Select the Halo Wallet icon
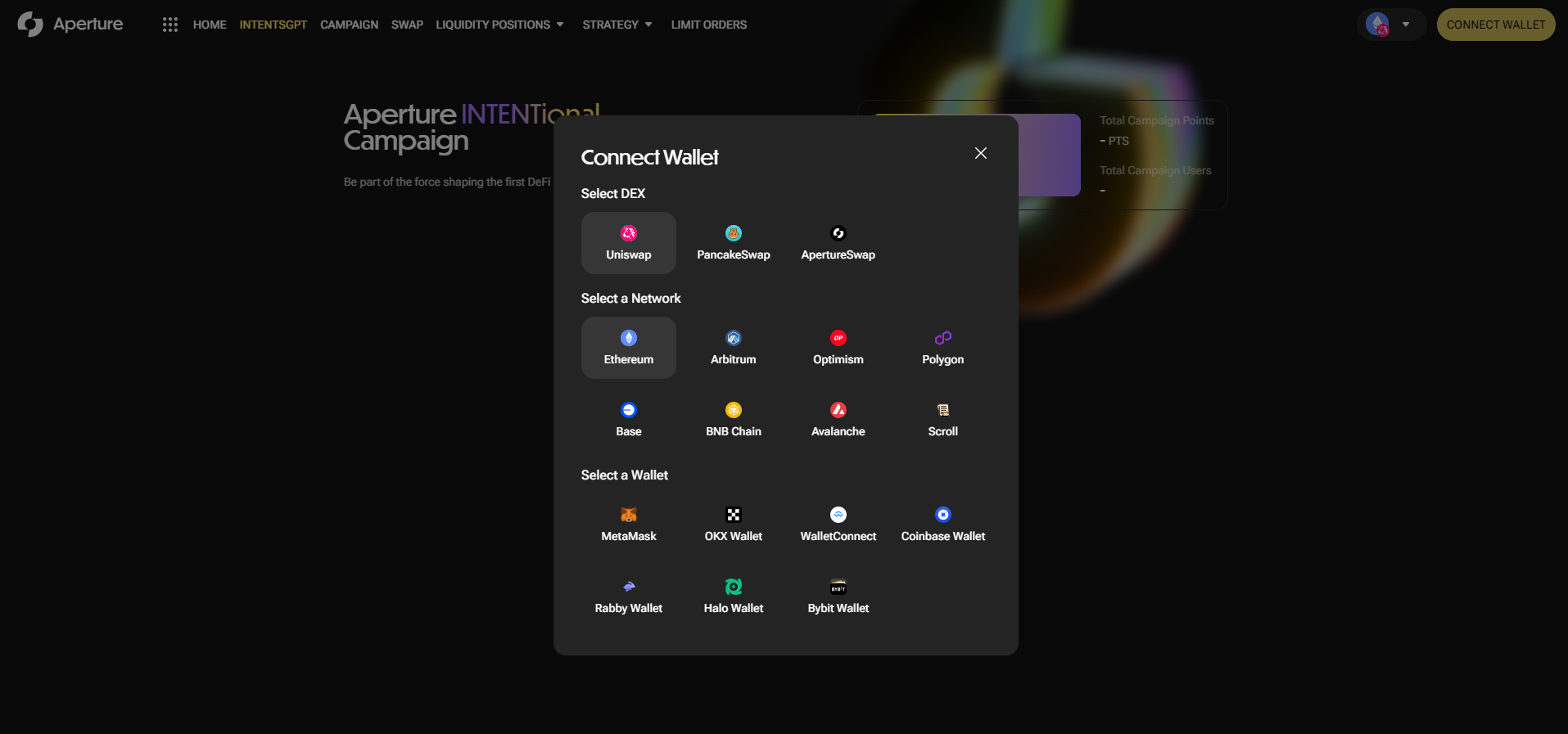This screenshot has height=734, width=1568. [734, 587]
